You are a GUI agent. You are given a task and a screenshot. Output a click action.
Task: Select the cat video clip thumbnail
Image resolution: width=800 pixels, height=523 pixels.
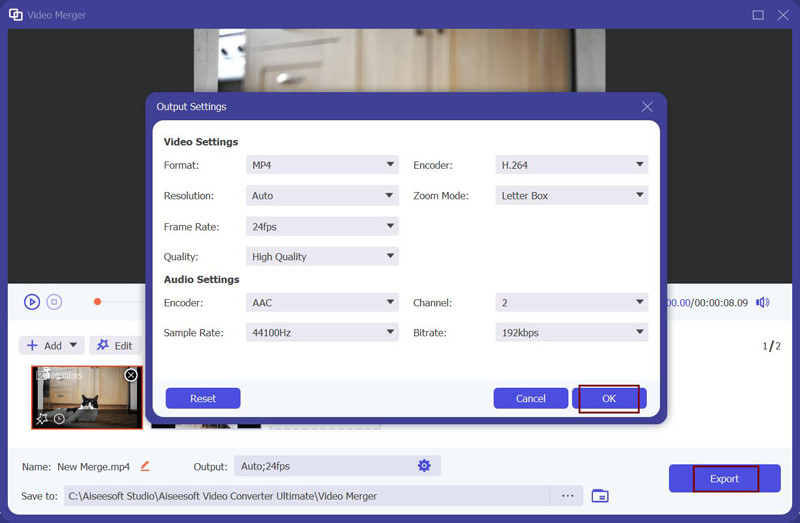pyautogui.click(x=87, y=397)
